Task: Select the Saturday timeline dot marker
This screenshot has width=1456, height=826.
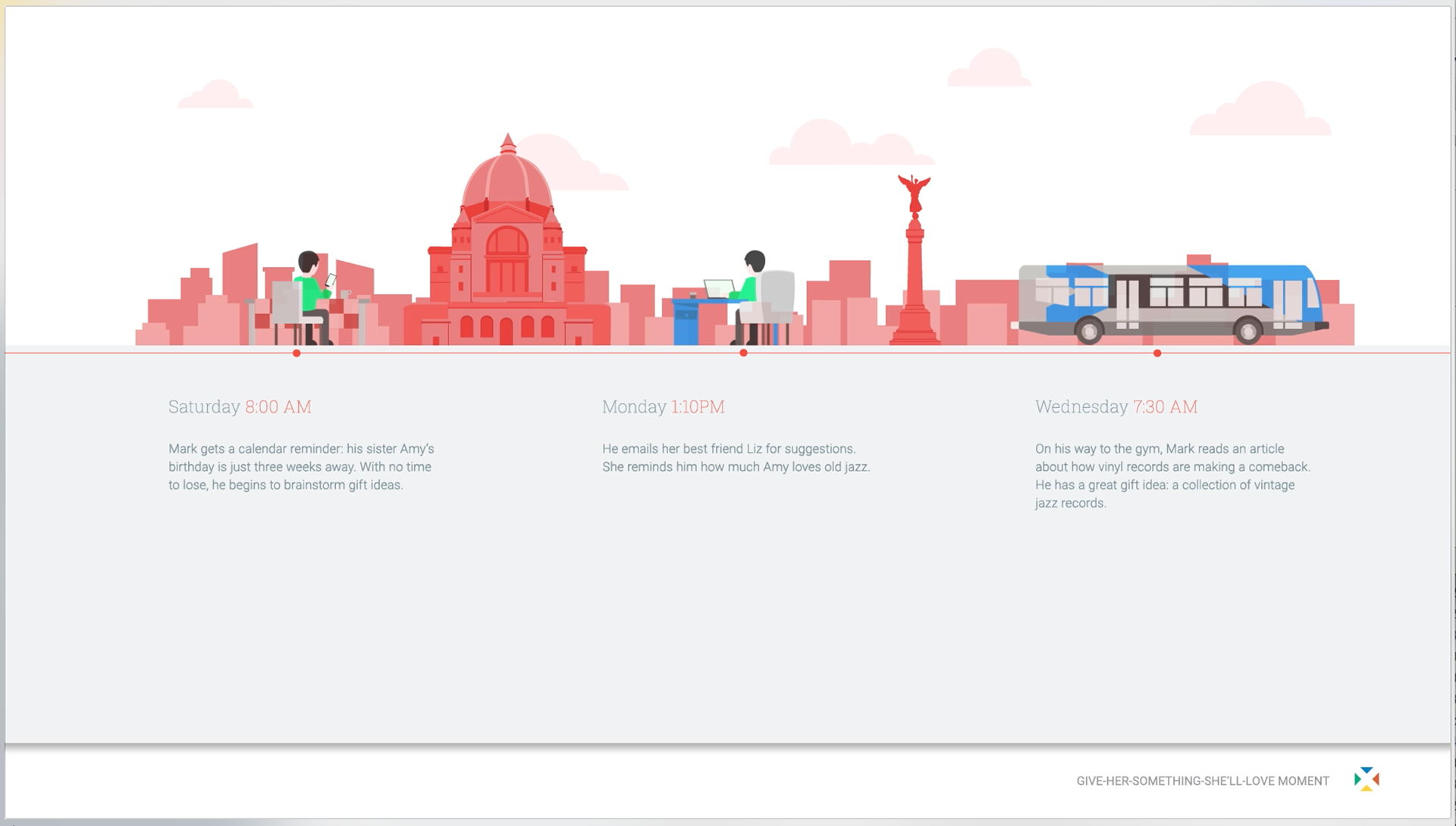Action: tap(297, 353)
